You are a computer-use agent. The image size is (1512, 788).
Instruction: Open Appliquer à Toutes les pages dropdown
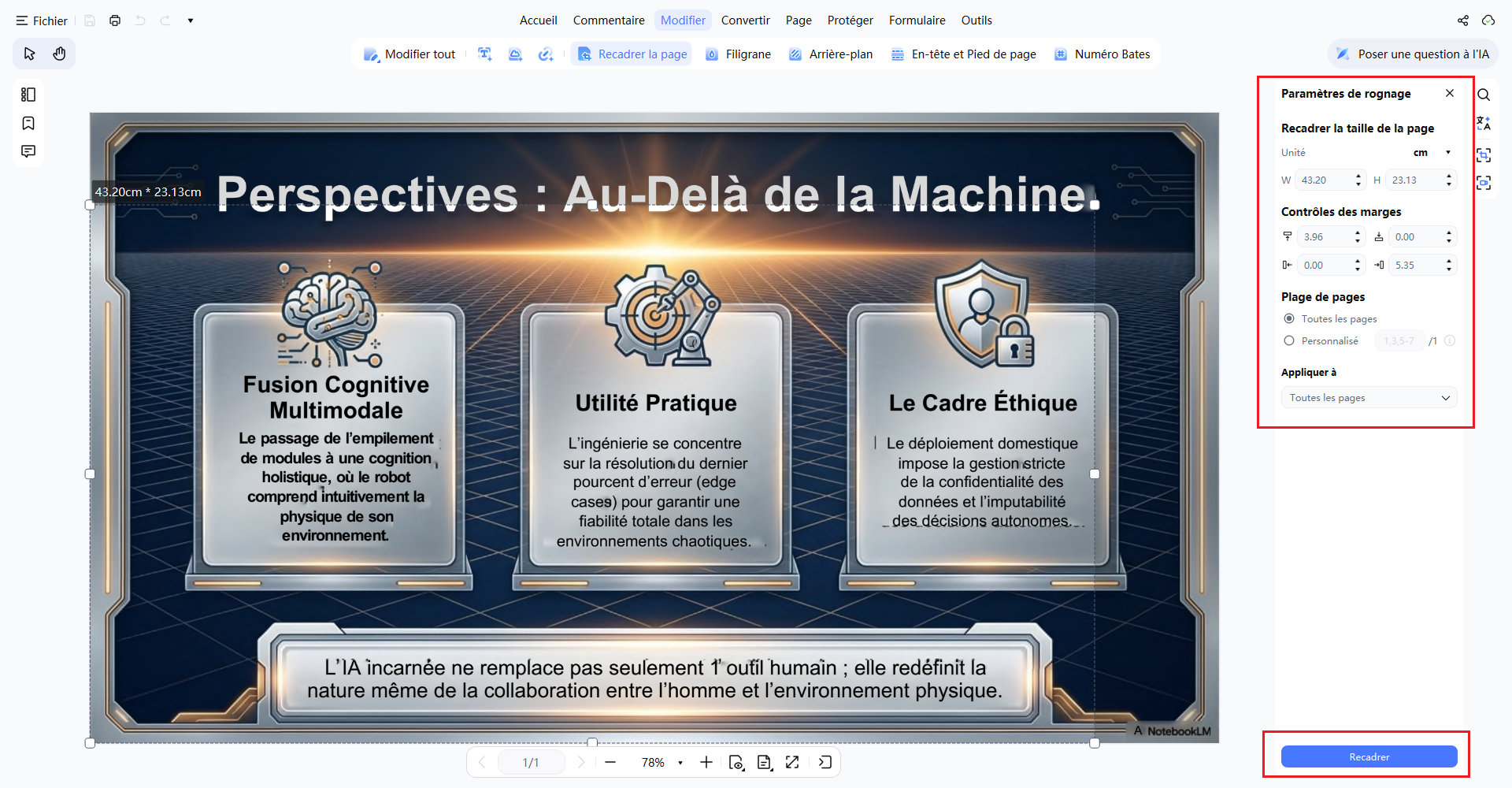pyautogui.click(x=1369, y=398)
